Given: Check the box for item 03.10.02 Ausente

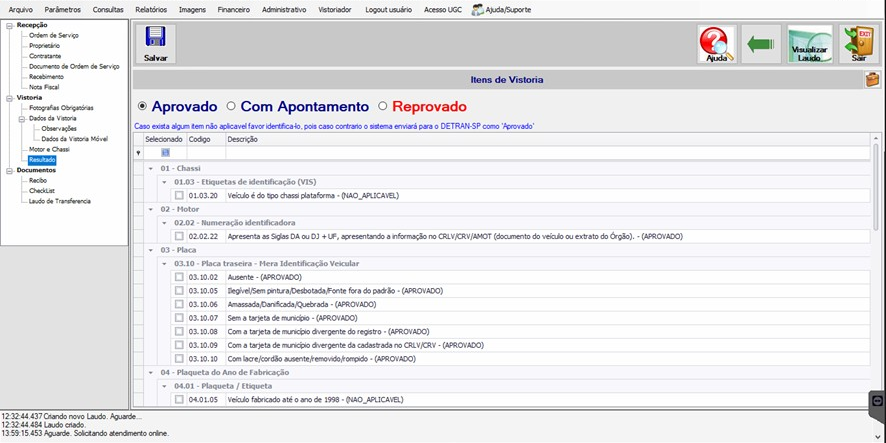Looking at the screenshot, I should click(x=179, y=277).
